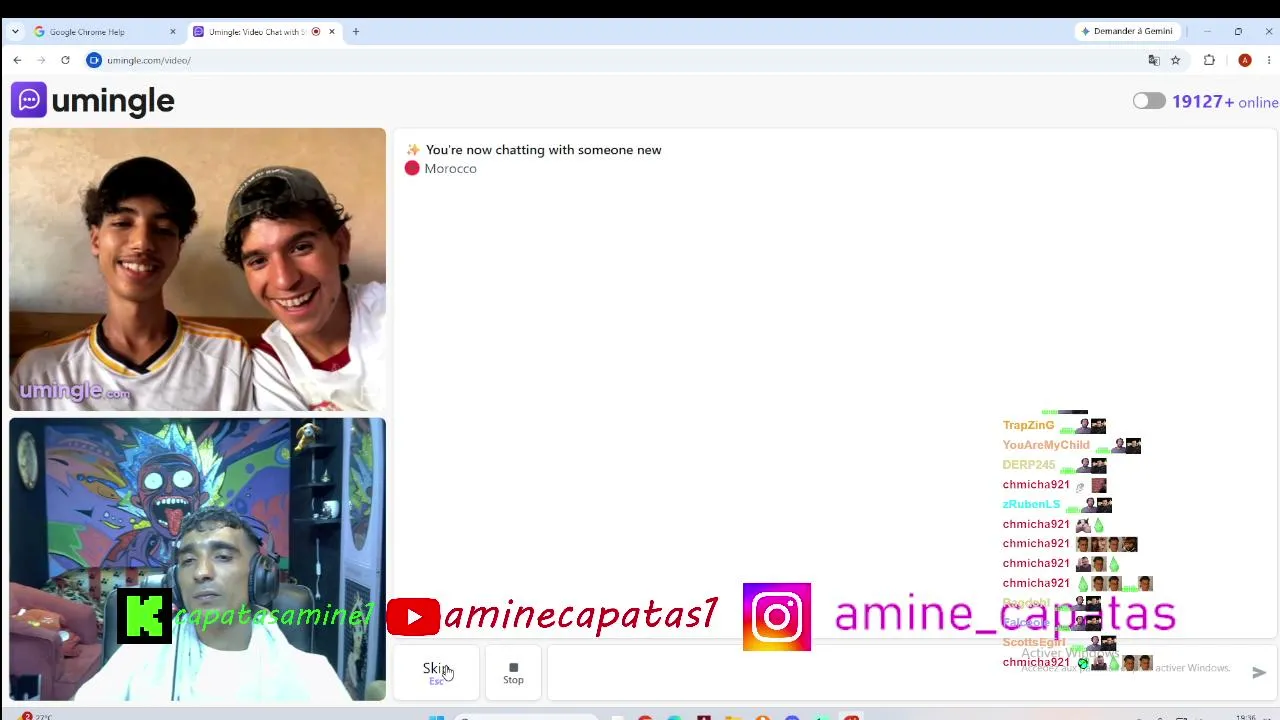Bookmark this page with the star icon

(x=1176, y=60)
